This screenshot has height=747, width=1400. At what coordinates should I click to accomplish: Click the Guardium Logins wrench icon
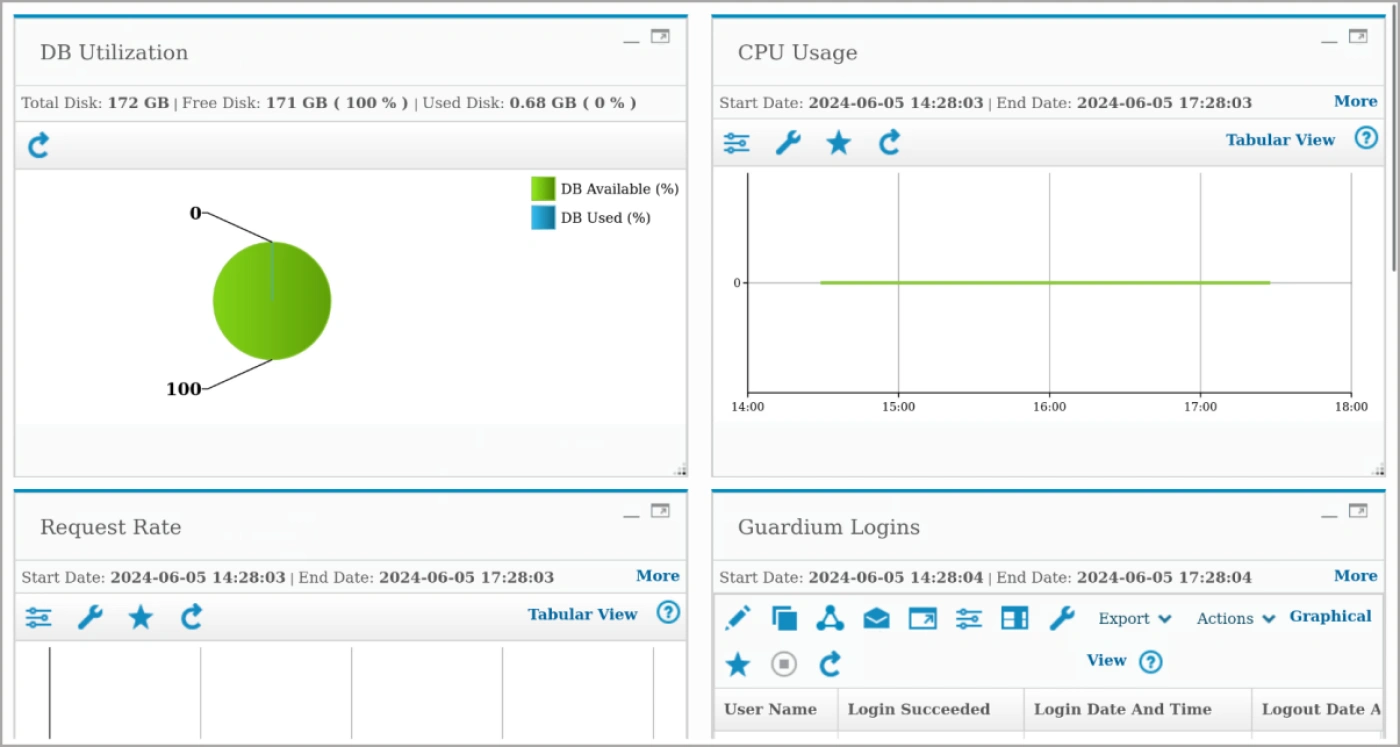(x=1061, y=618)
